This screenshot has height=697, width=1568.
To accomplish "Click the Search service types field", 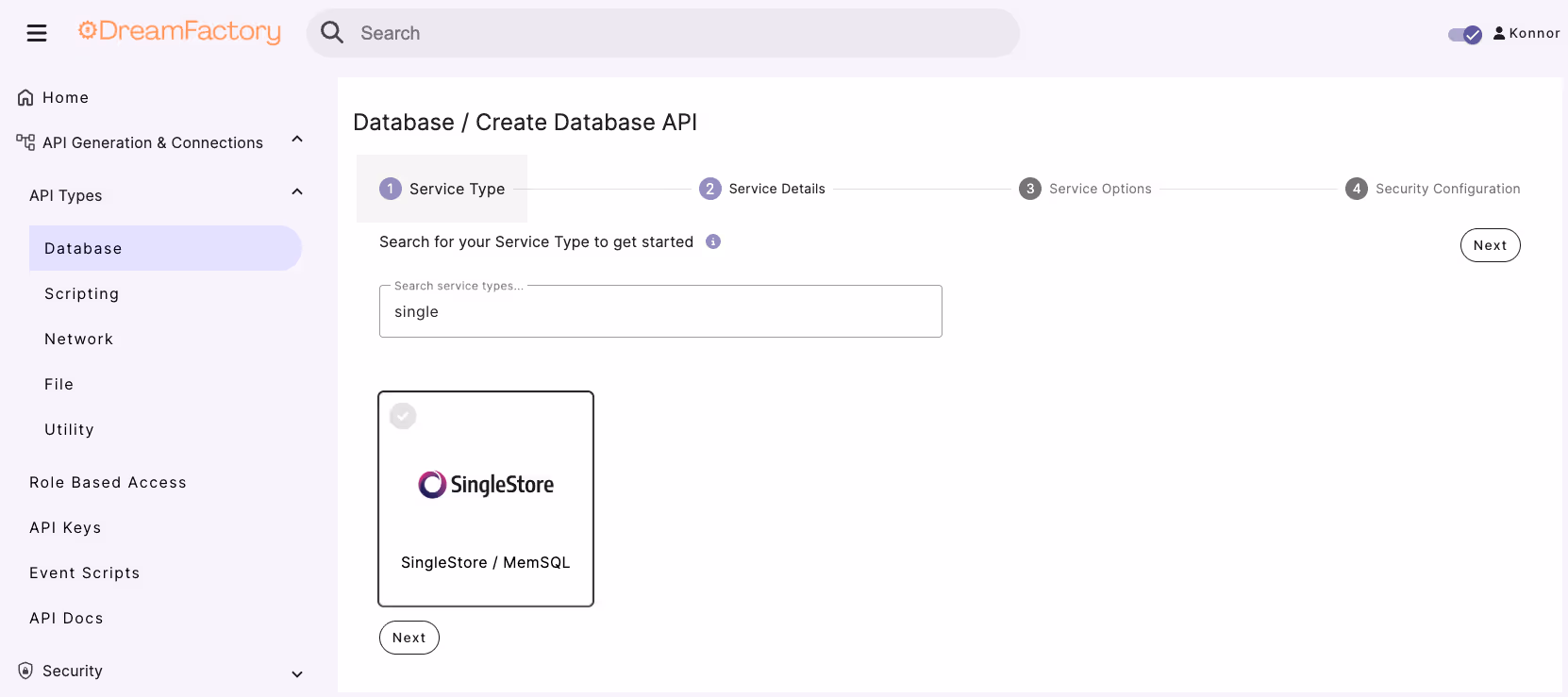I will 660,311.
